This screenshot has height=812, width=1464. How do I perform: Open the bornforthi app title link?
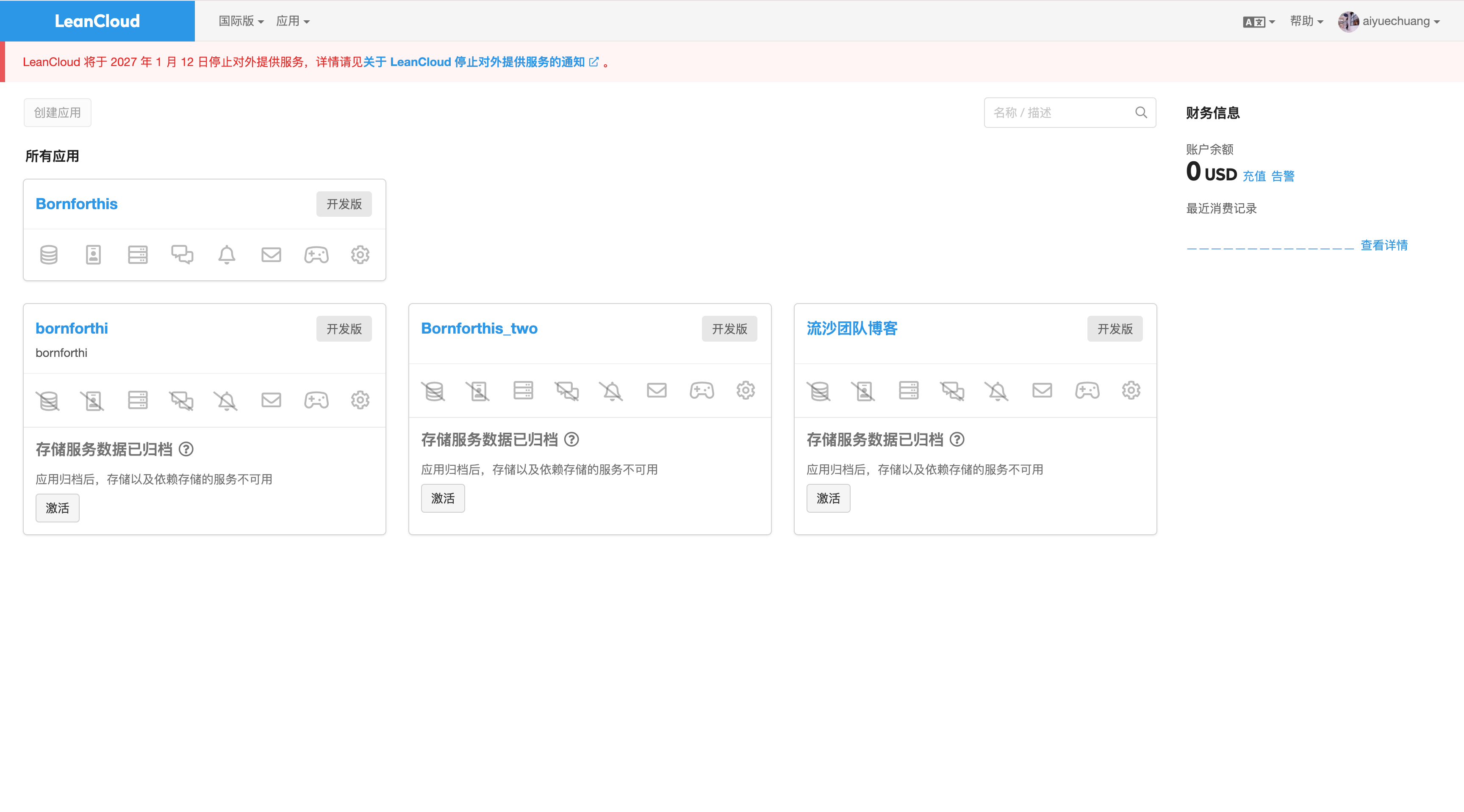click(x=72, y=328)
